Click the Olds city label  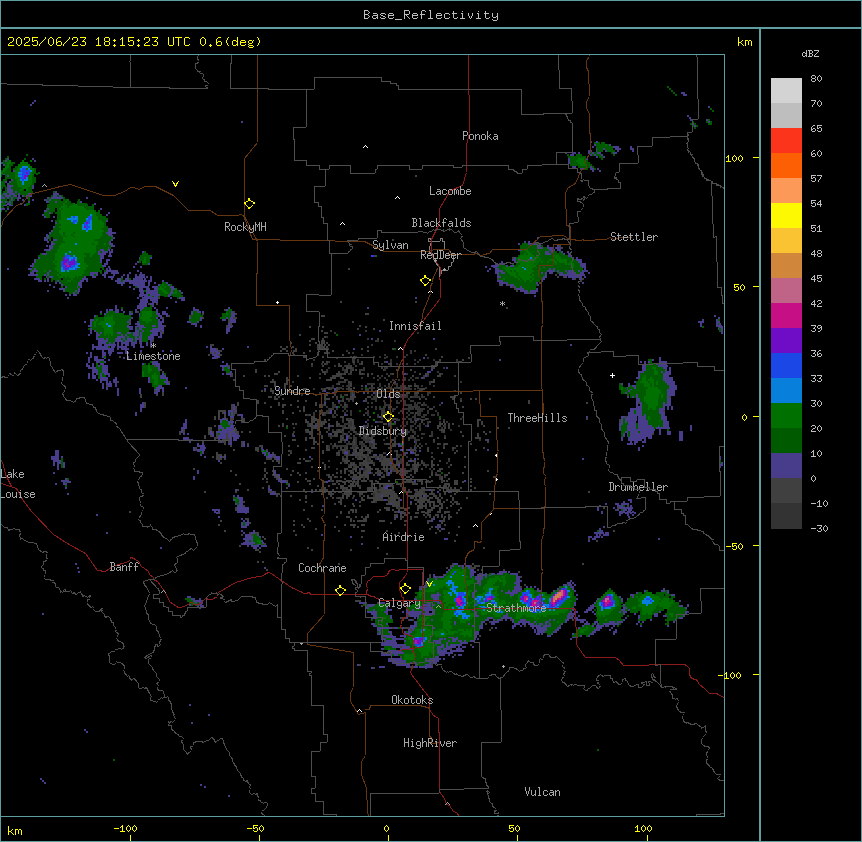click(x=388, y=394)
